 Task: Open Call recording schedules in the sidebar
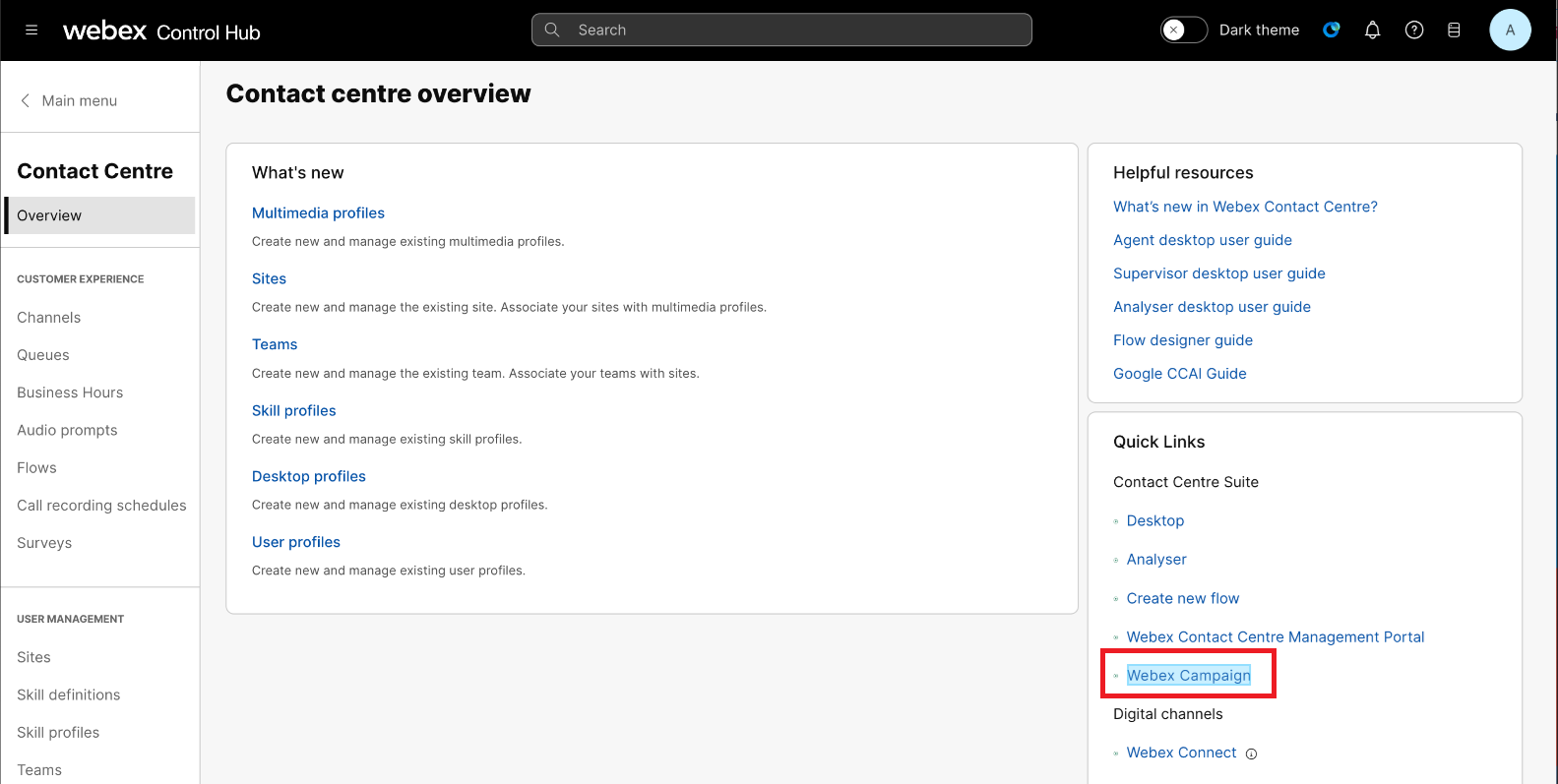(101, 506)
